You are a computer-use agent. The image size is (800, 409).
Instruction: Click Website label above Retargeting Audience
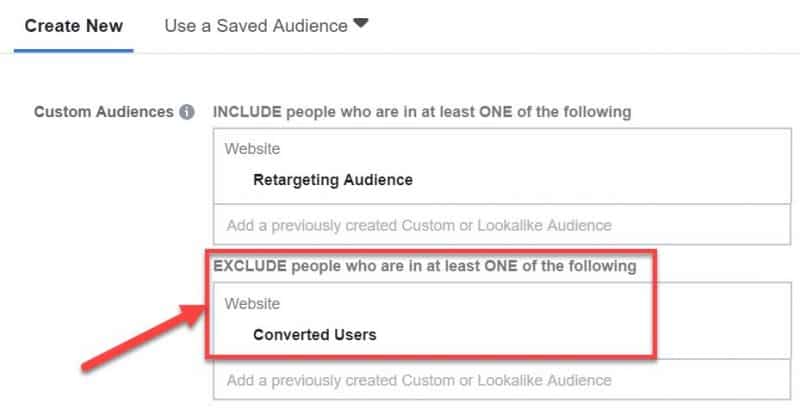click(252, 149)
